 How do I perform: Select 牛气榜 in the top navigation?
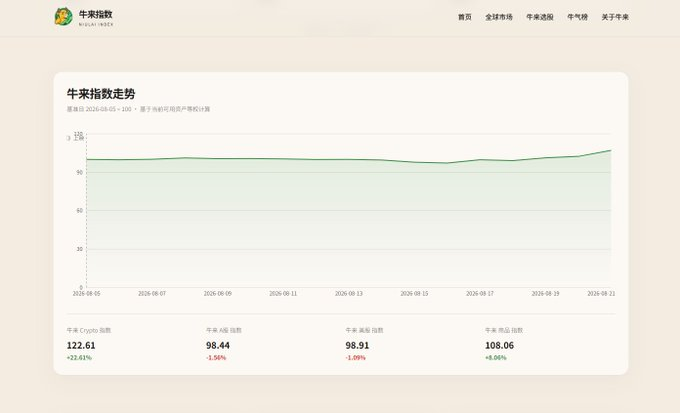(577, 17)
